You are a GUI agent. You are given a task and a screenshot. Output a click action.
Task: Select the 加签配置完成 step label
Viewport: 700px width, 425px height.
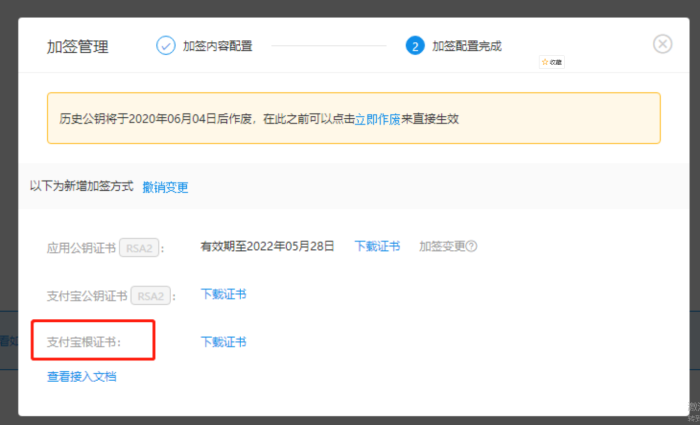point(467,46)
